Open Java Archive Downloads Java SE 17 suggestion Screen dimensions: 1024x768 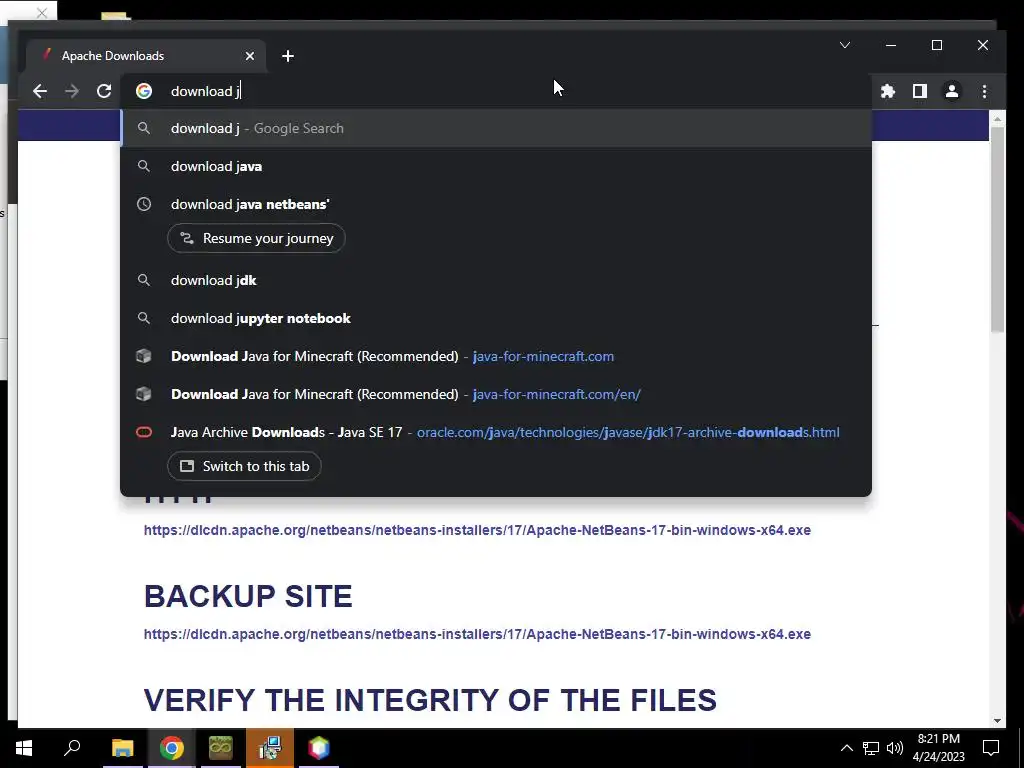point(496,432)
